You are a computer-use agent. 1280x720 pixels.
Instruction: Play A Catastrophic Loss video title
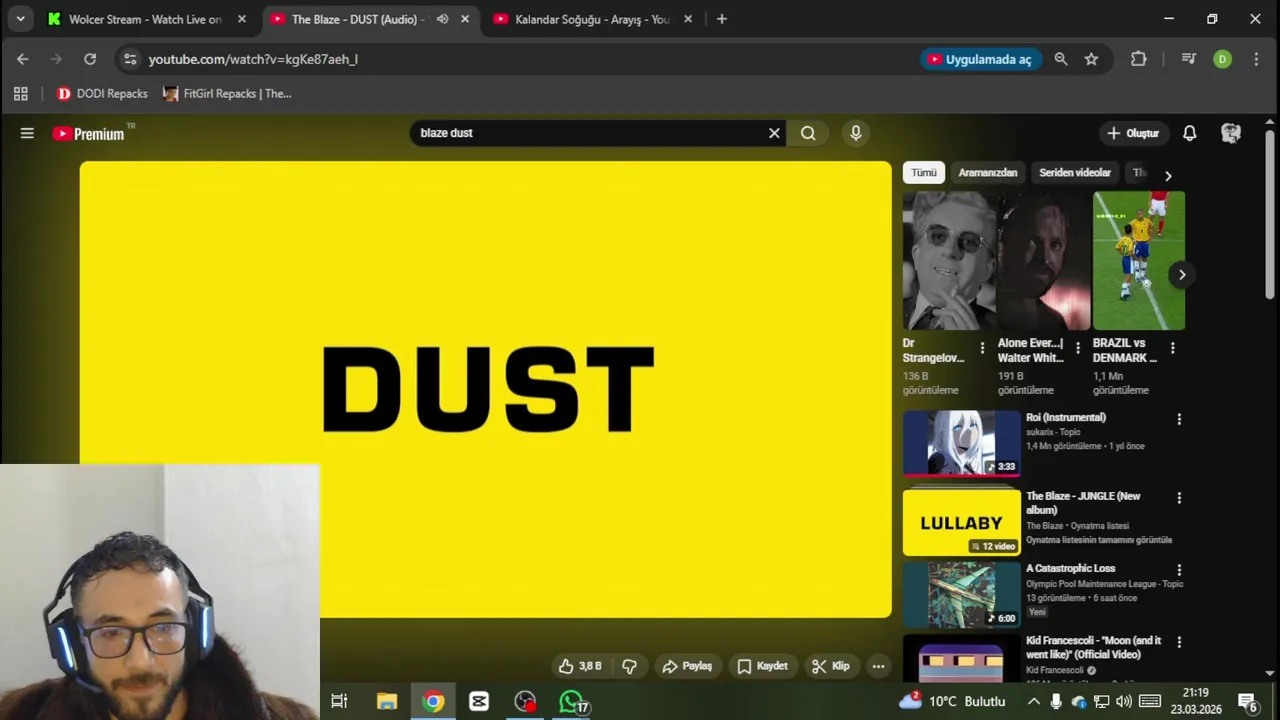(x=1070, y=568)
